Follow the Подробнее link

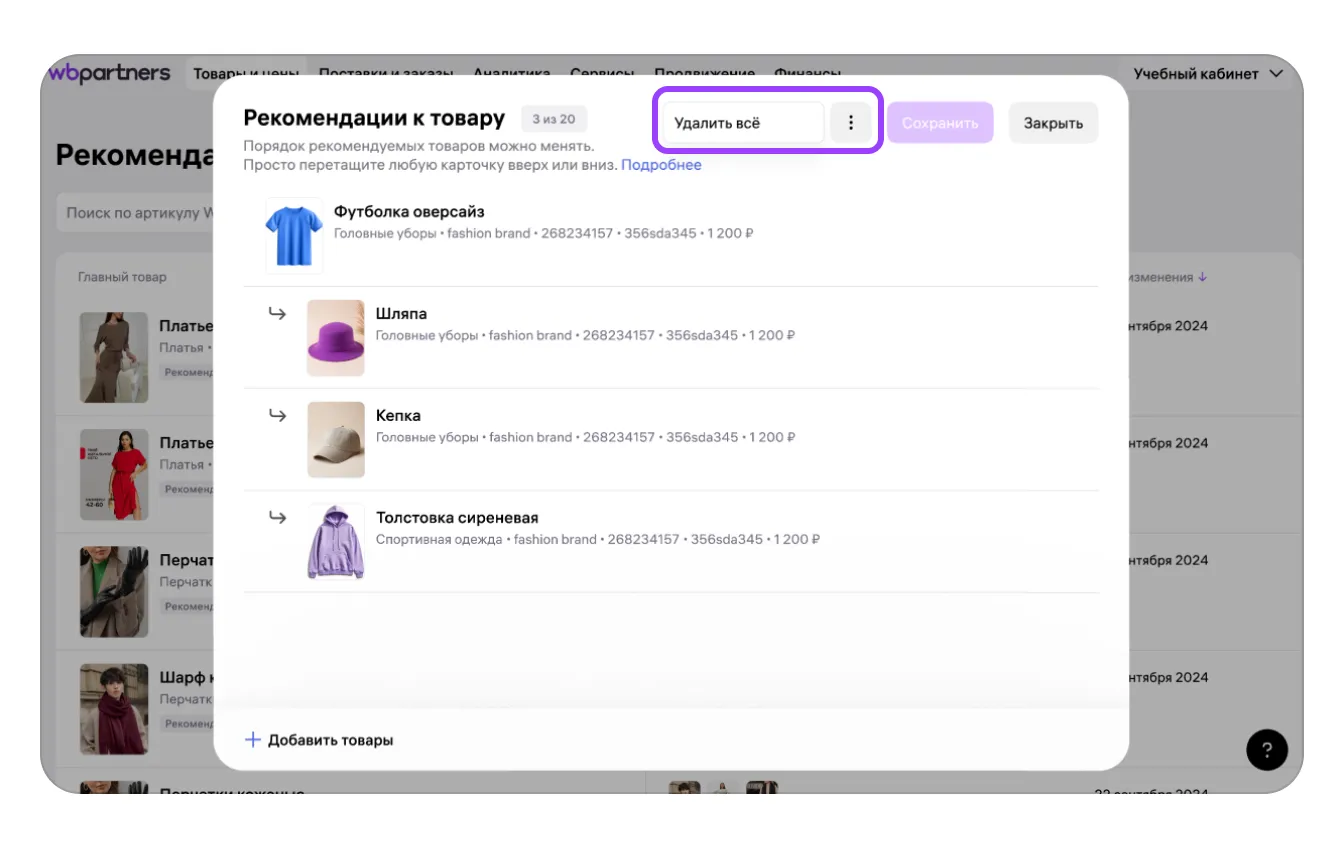[x=661, y=165]
